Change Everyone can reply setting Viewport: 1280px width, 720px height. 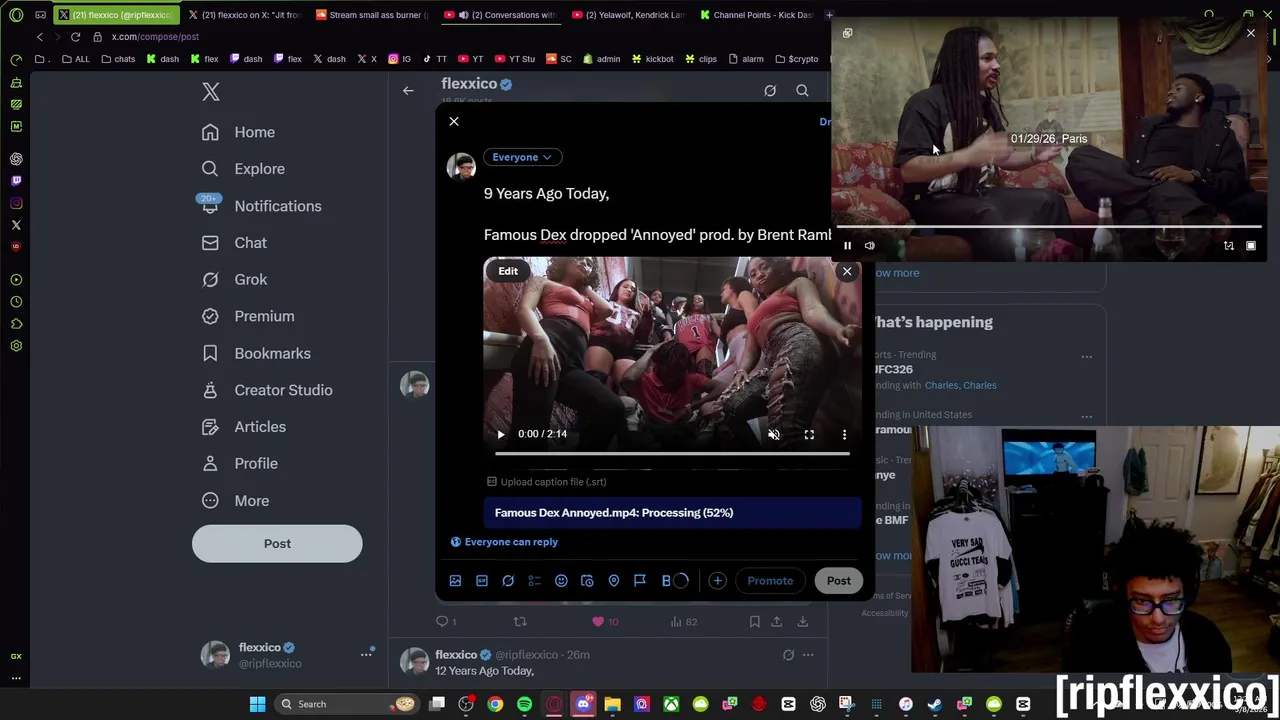[x=504, y=542]
